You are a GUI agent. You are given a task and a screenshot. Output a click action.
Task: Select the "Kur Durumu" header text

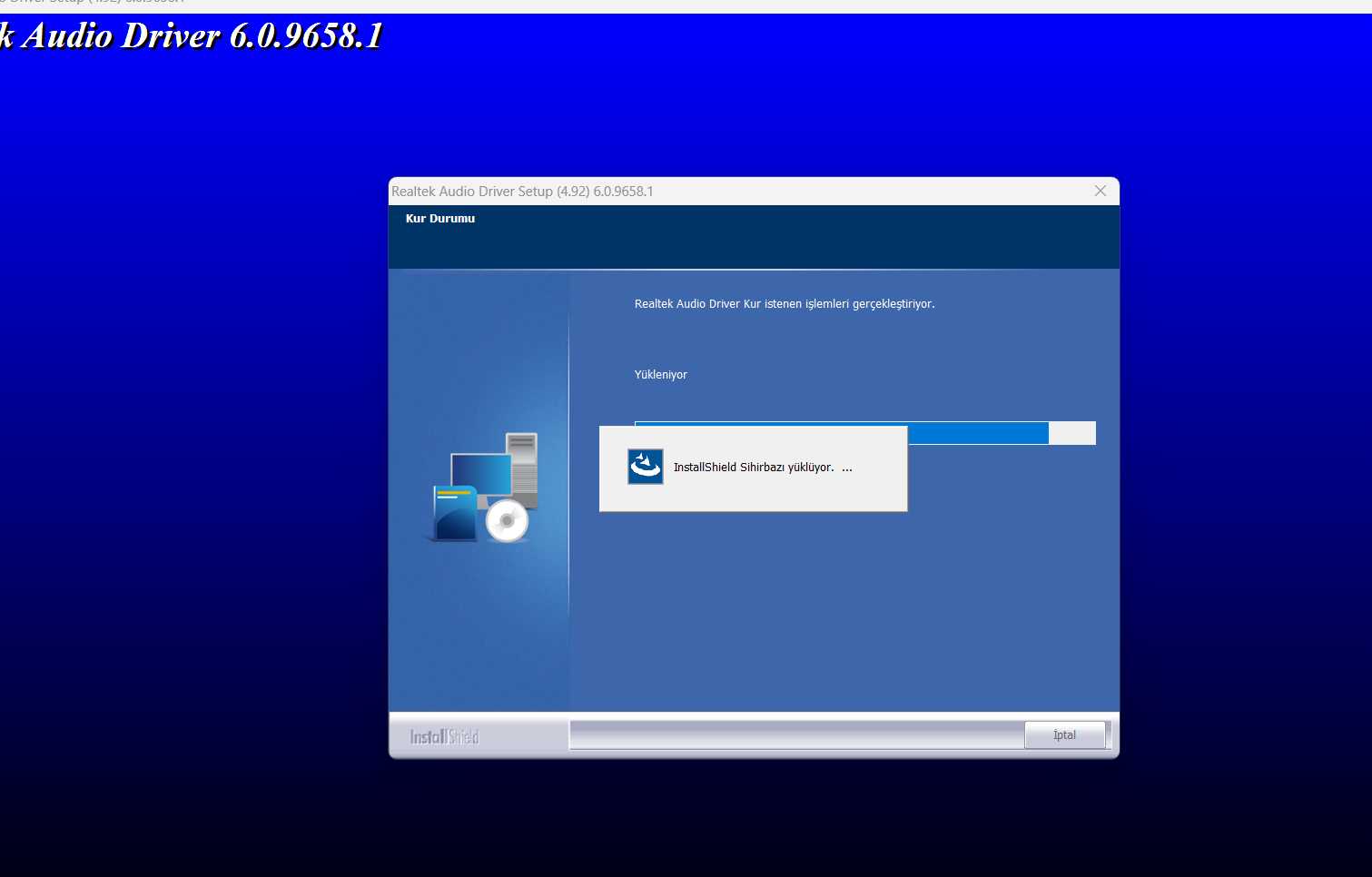pyautogui.click(x=440, y=219)
